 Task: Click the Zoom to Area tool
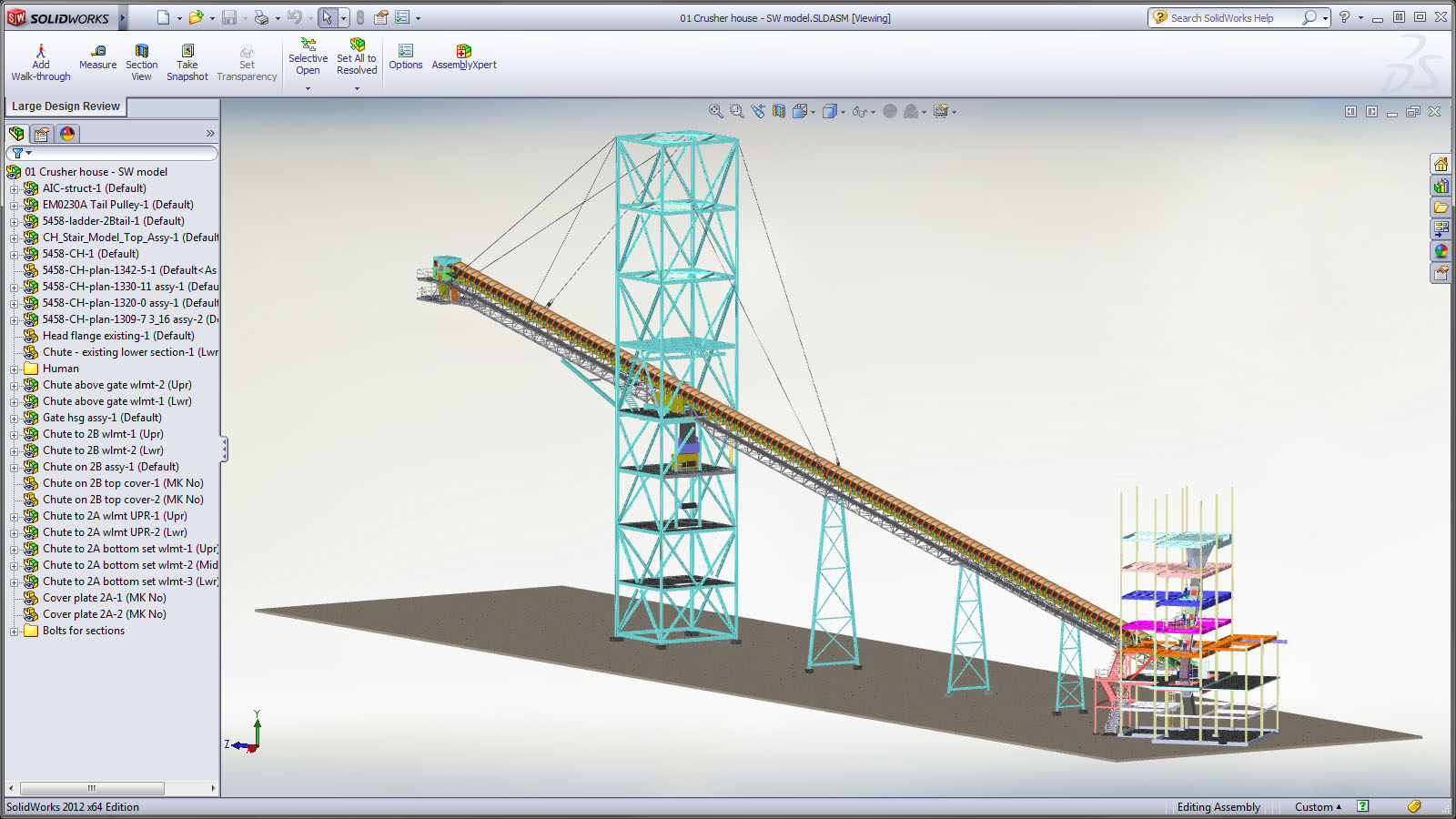tap(736, 111)
